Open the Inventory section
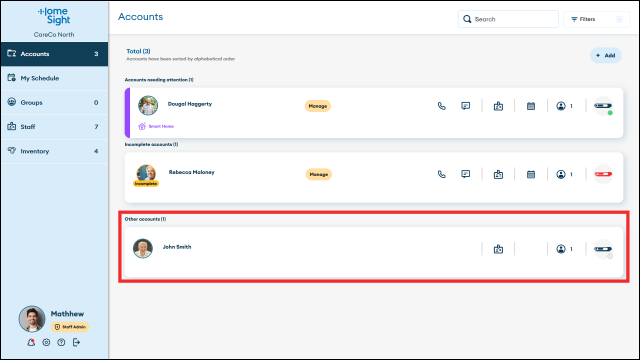Image resolution: width=640 pixels, height=360 pixels. coord(54,151)
